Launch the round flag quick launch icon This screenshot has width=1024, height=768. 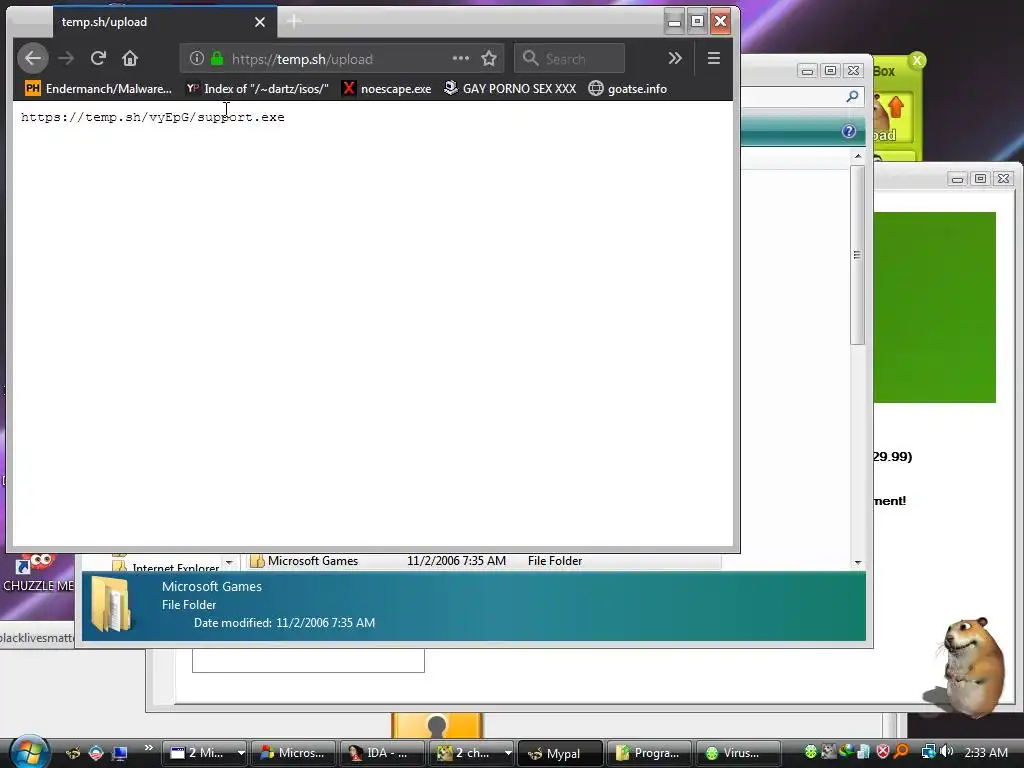tap(96, 753)
